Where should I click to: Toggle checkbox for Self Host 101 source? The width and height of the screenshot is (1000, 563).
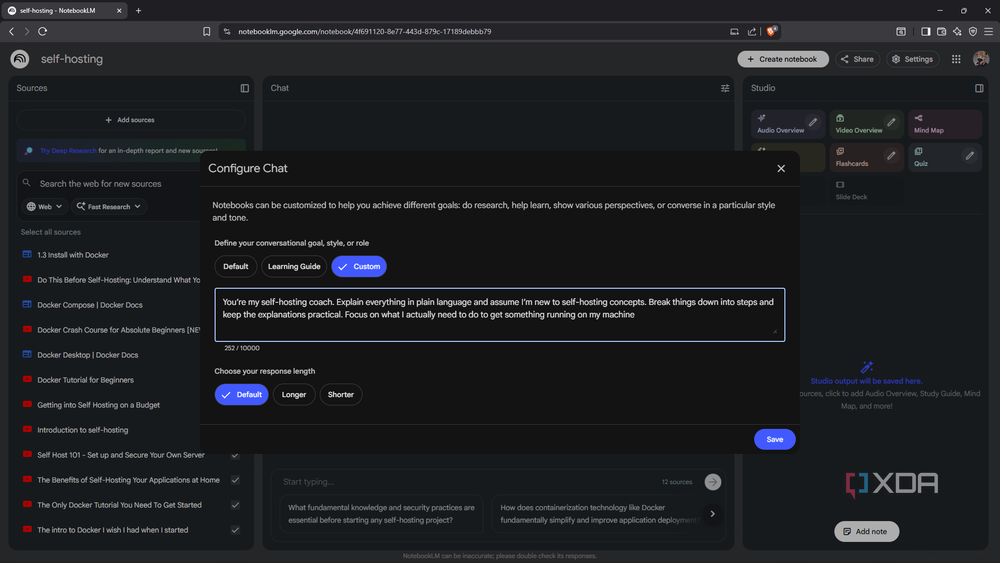click(235, 455)
